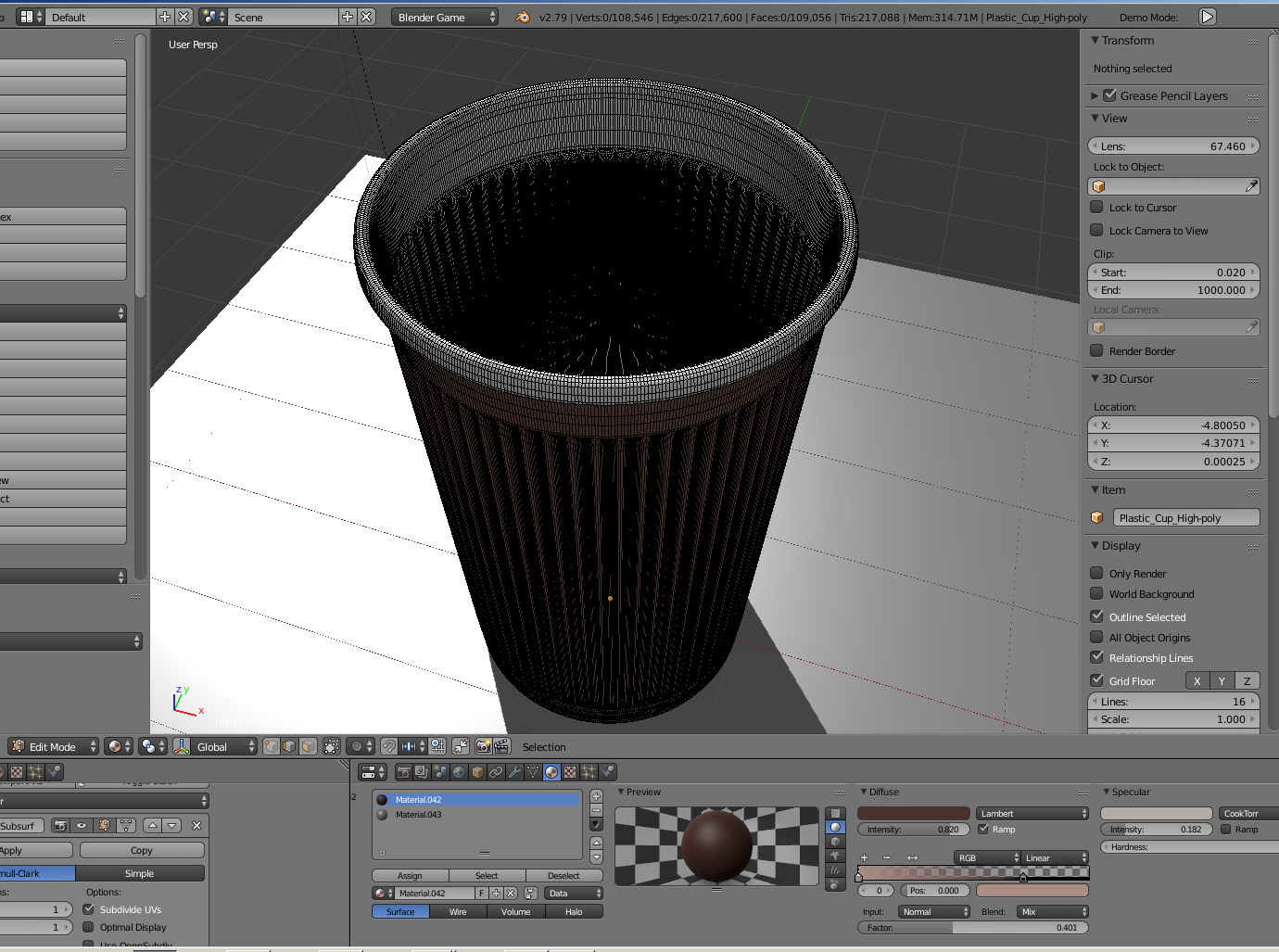Image resolution: width=1279 pixels, height=952 pixels.
Task: Select the Halo material tab
Action: coord(575,911)
